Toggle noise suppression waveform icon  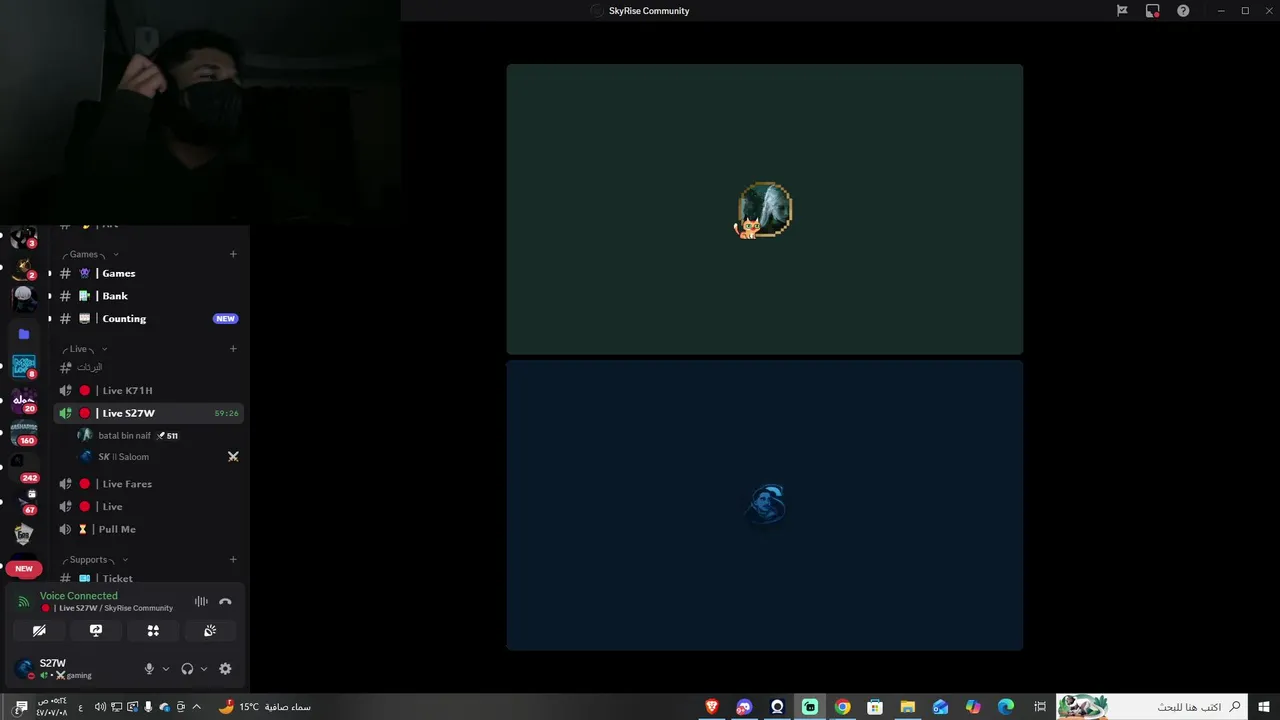[x=201, y=602]
